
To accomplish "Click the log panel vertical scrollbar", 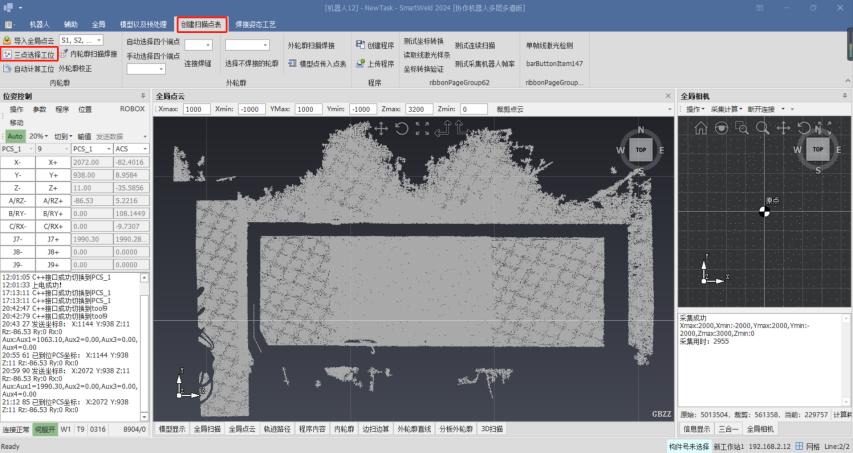I will click(x=143, y=340).
